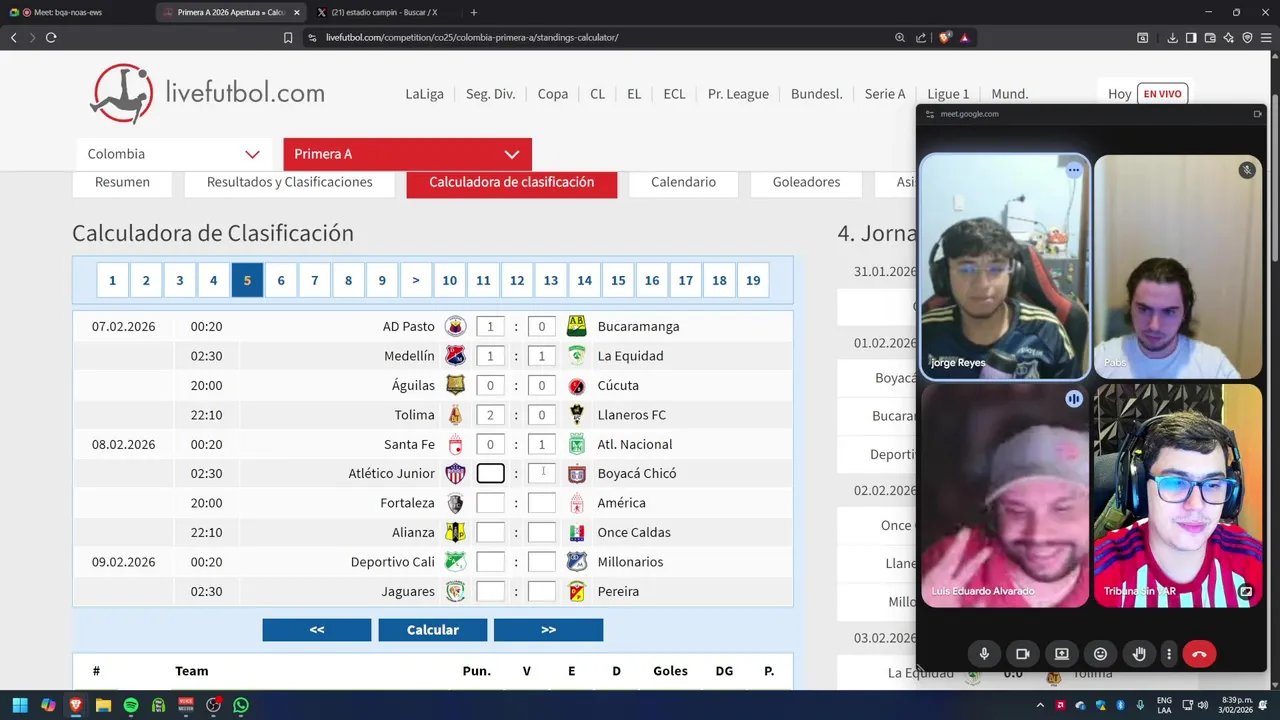Open Brave Rewards triangle icon
The image size is (1280, 720).
pos(965,37)
